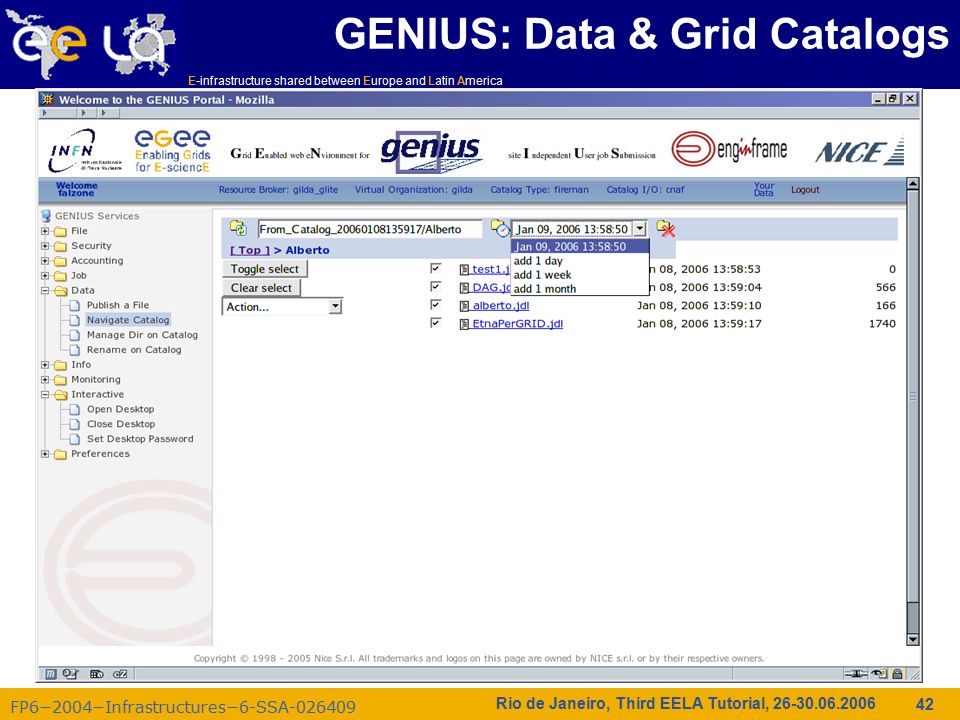Click the security padlock icon in status bar
The height and width of the screenshot is (720, 960).
[898, 674]
